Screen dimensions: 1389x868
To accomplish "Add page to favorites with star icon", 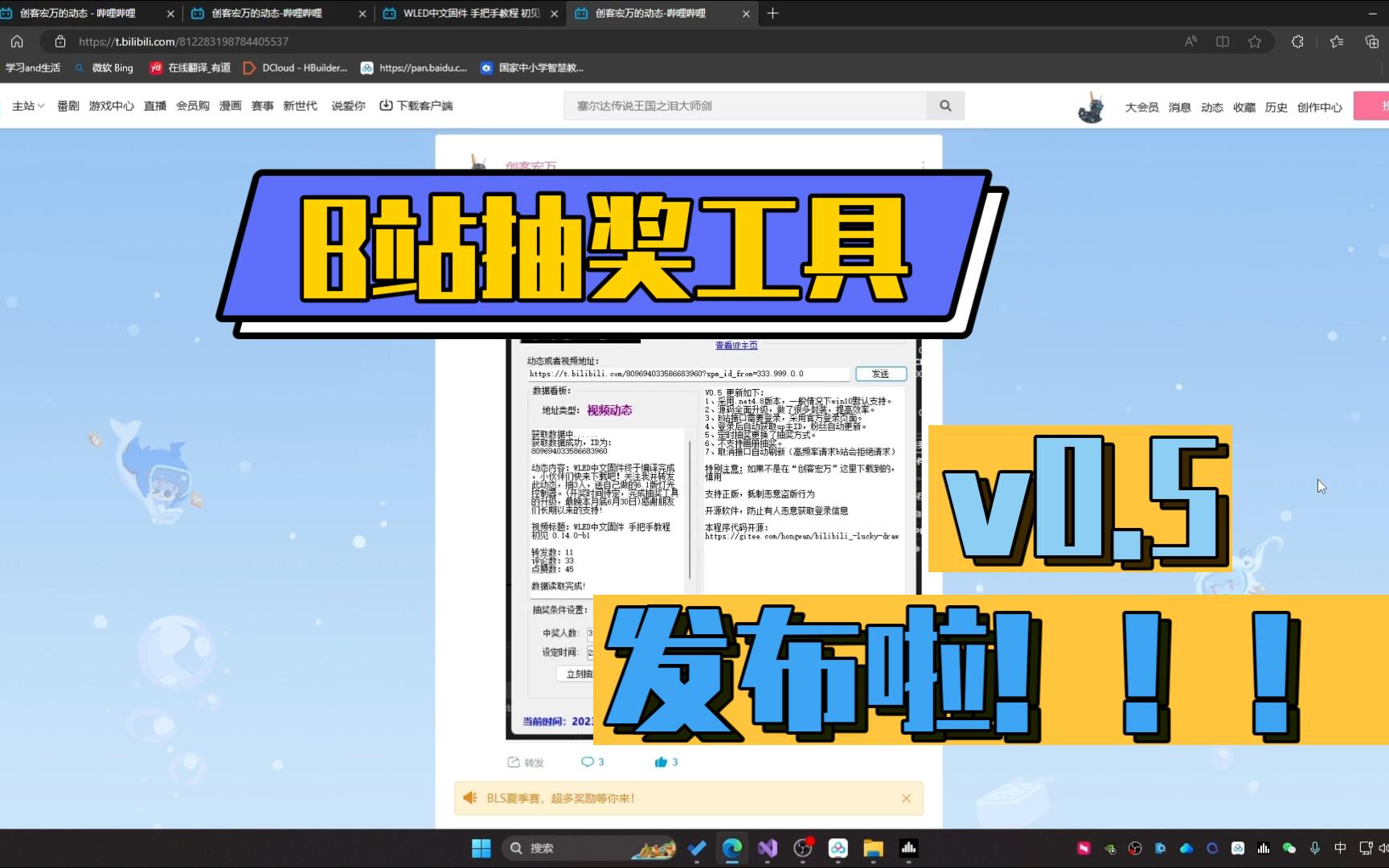I will 1255,41.
